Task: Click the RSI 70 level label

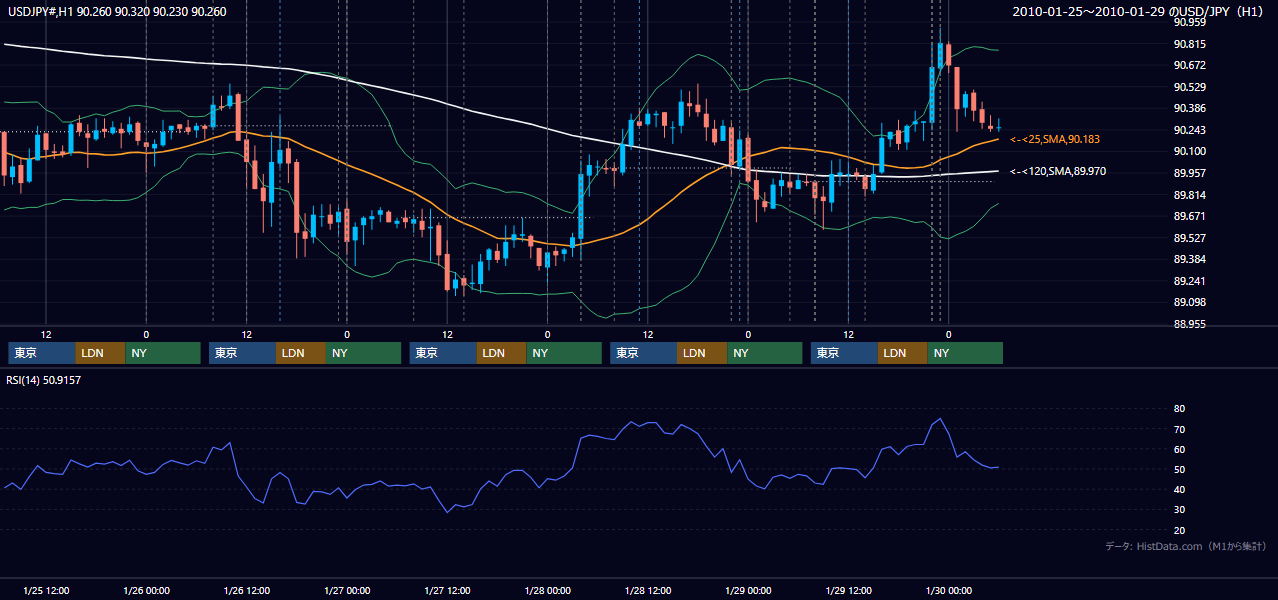Action: (x=1179, y=429)
